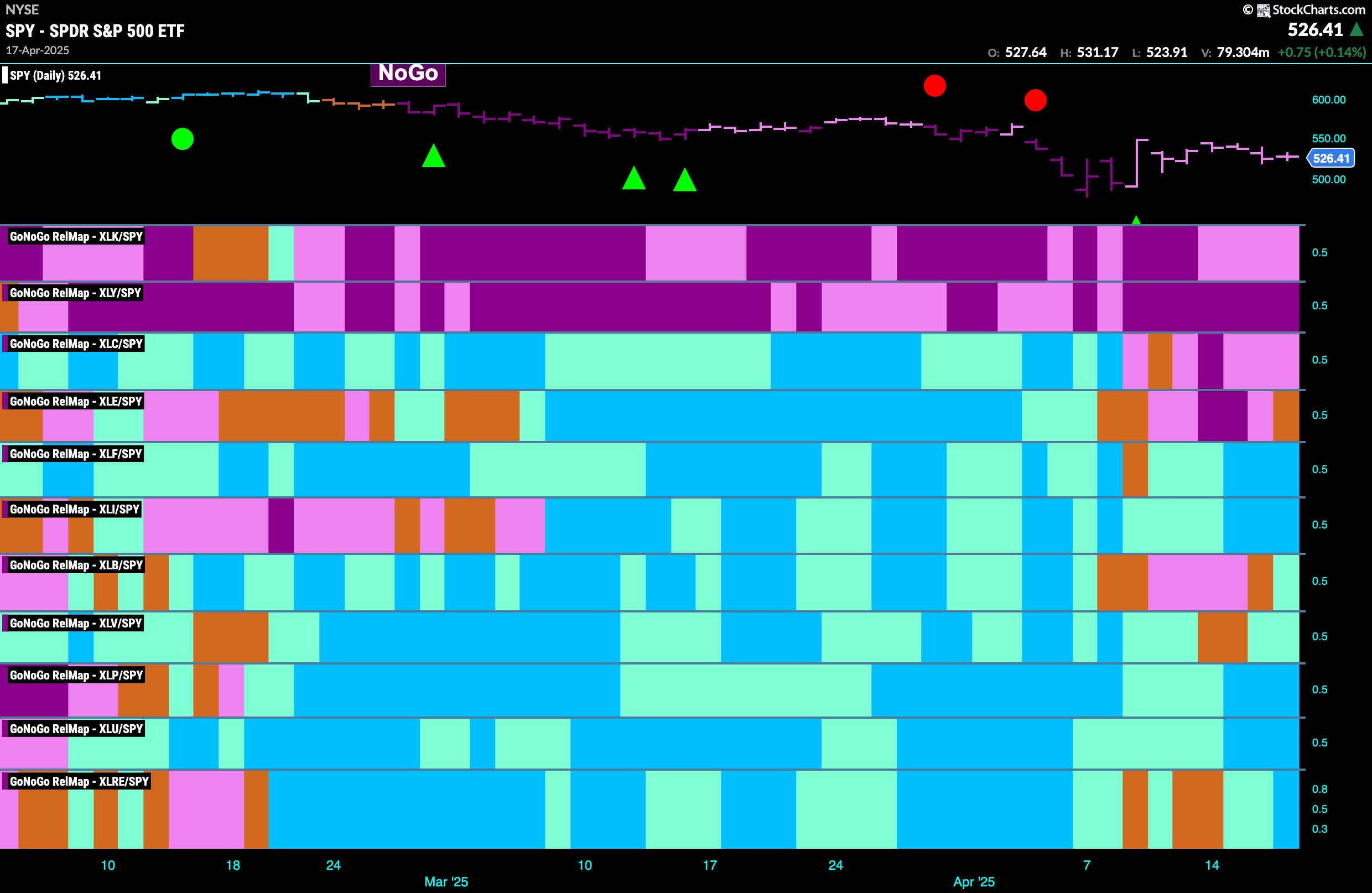Click the GoNoGo RelMap - XLK/SPY label
This screenshot has height=893, width=1372.
click(76, 236)
